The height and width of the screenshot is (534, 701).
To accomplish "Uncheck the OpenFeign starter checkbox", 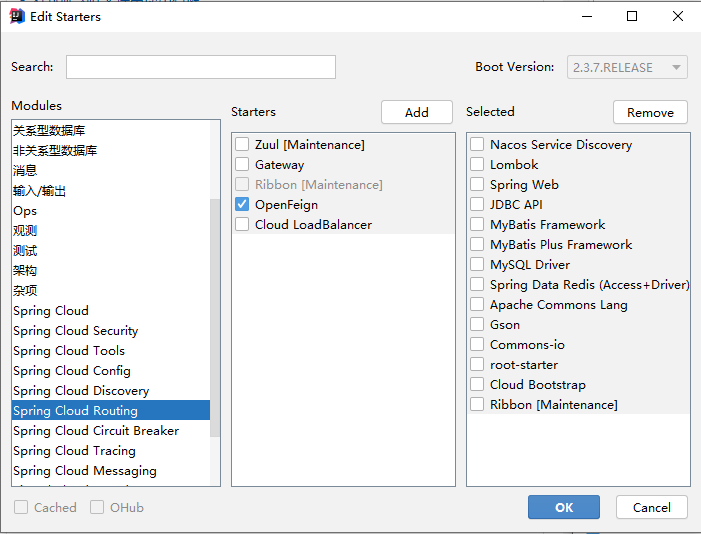I will pos(242,204).
